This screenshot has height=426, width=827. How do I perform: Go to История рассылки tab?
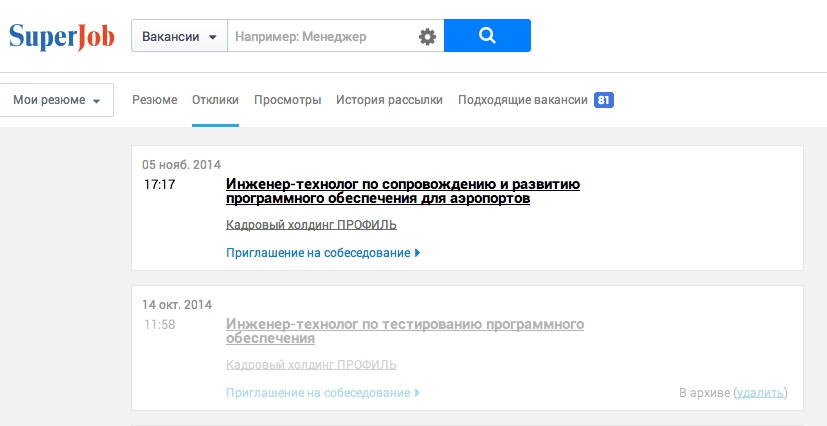click(389, 100)
